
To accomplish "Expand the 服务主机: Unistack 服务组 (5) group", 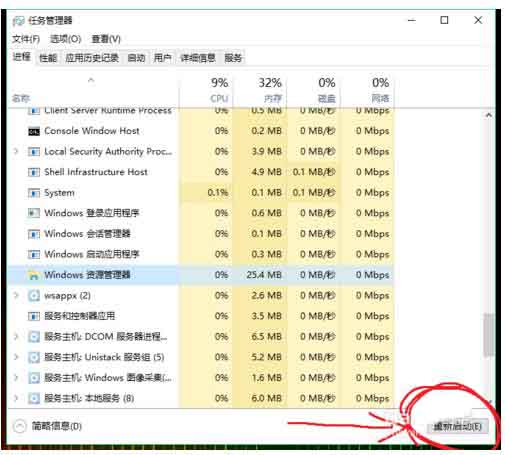I will [x=16, y=357].
